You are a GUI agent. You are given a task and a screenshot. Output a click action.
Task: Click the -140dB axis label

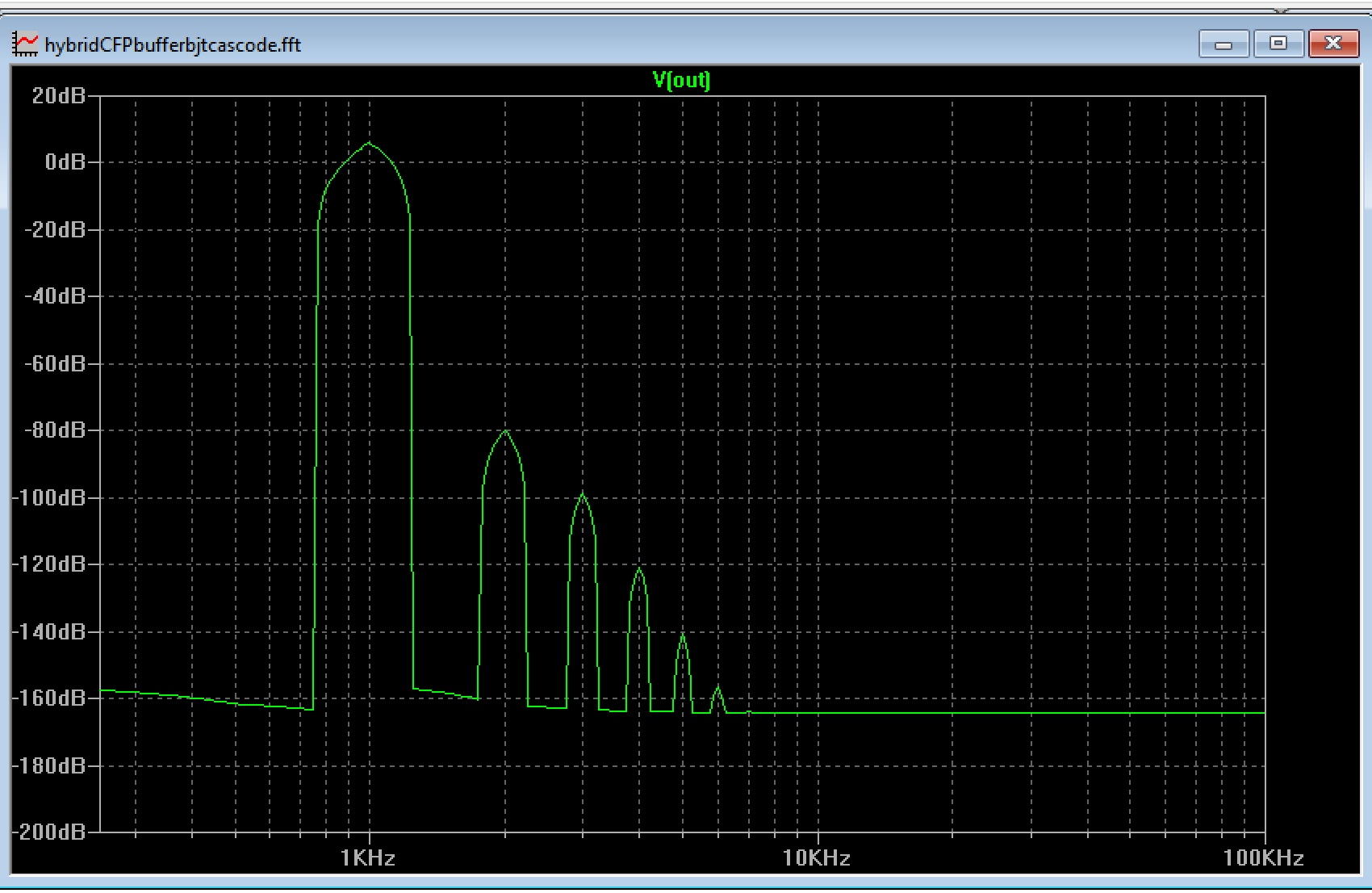pyautogui.click(x=49, y=631)
